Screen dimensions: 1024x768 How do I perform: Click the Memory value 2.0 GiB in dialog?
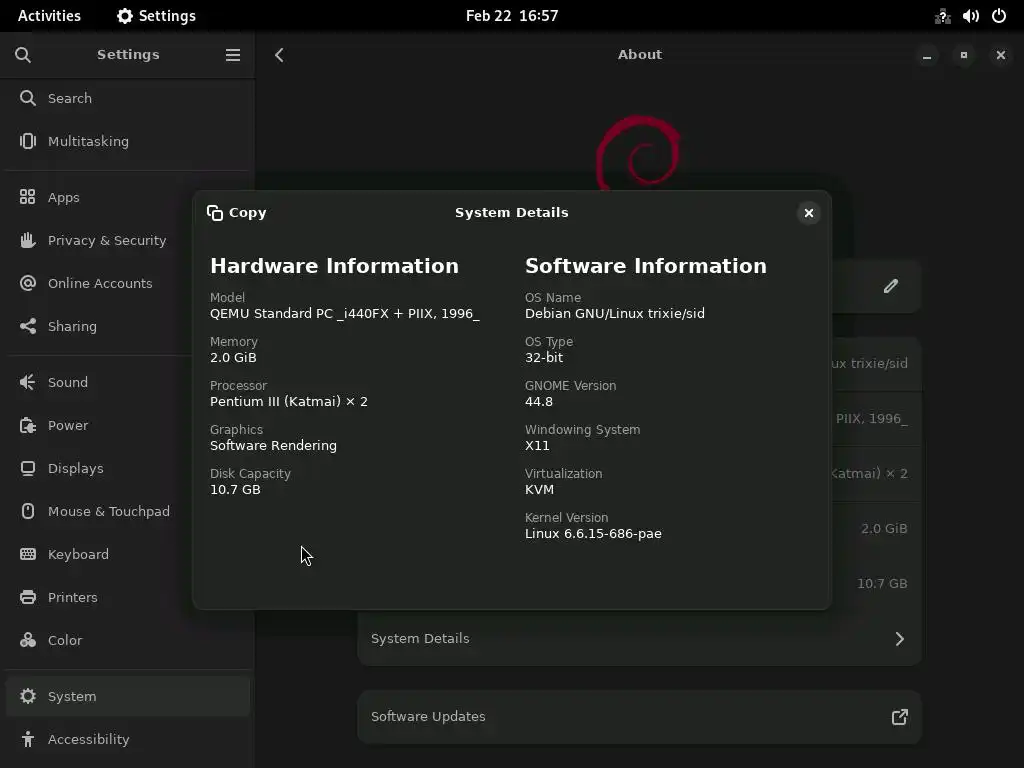[233, 358]
